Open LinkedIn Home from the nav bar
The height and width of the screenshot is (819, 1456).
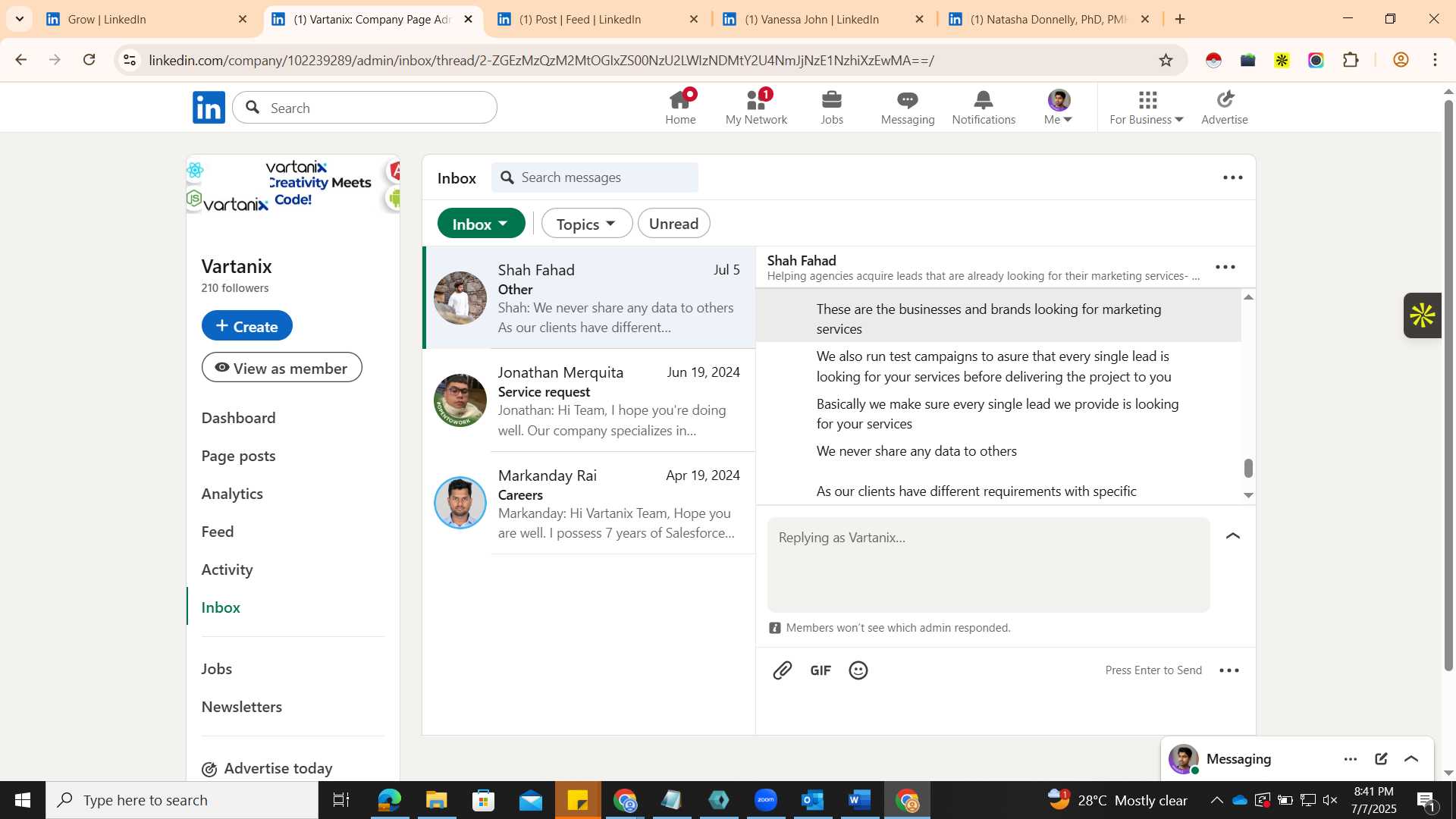(x=680, y=108)
